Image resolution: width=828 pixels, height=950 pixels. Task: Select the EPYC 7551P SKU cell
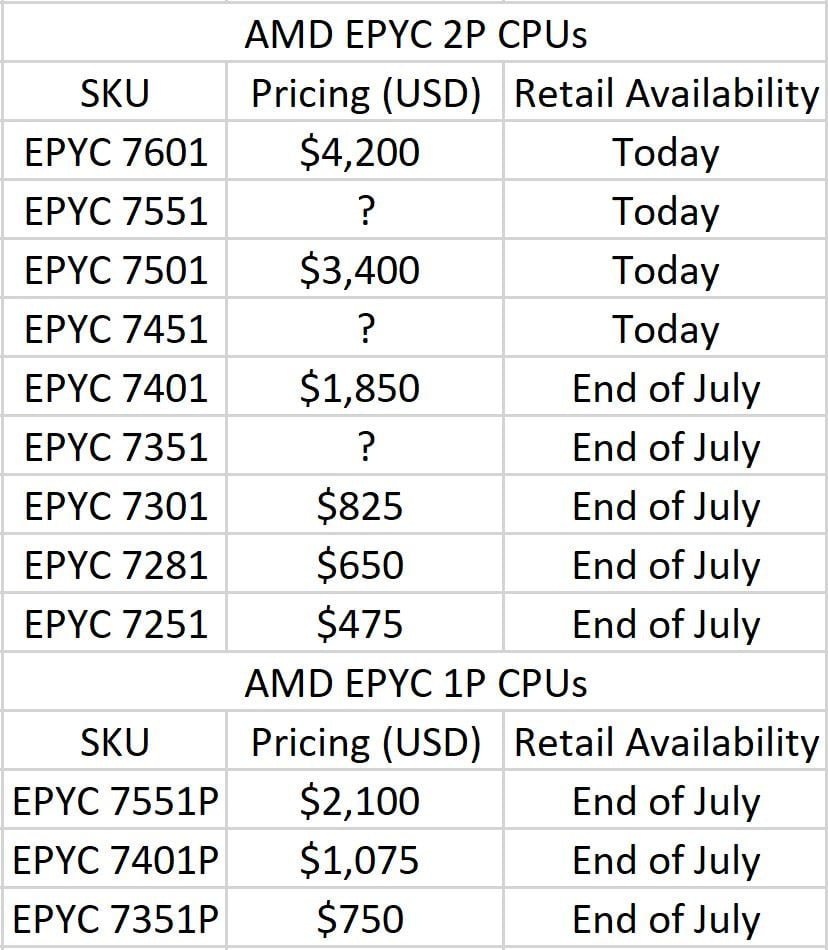(116, 801)
